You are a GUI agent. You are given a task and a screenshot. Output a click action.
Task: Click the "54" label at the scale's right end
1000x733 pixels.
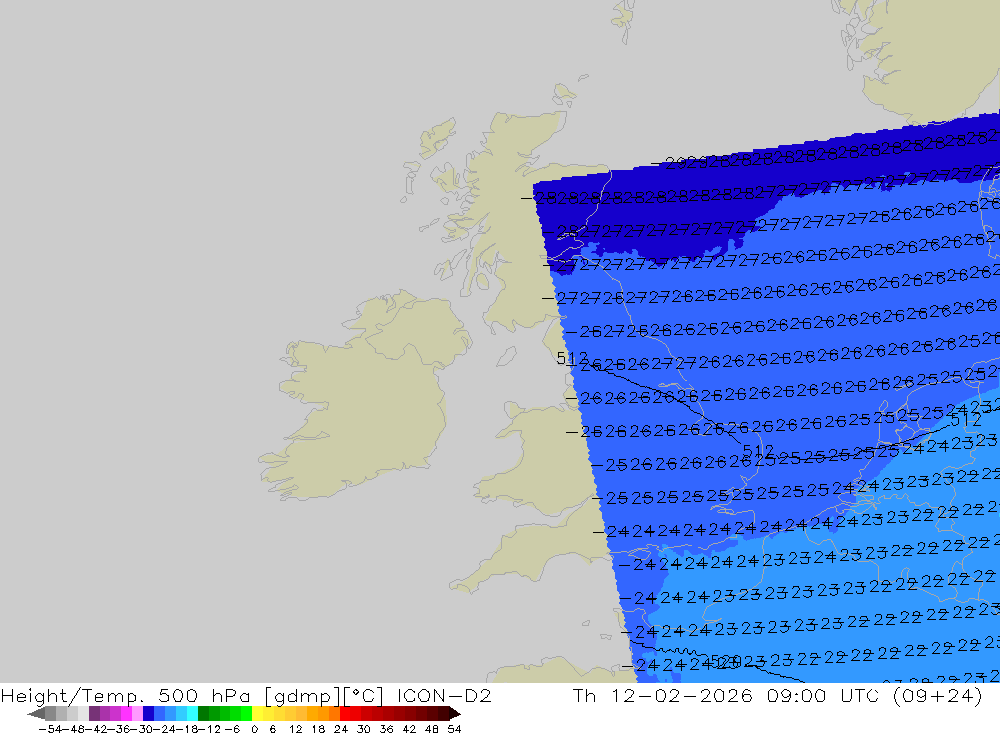pyautogui.click(x=454, y=729)
